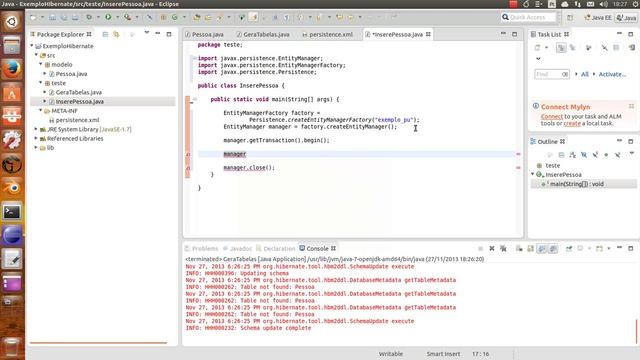Select Pessoa.java in Package Explorer

[71, 74]
